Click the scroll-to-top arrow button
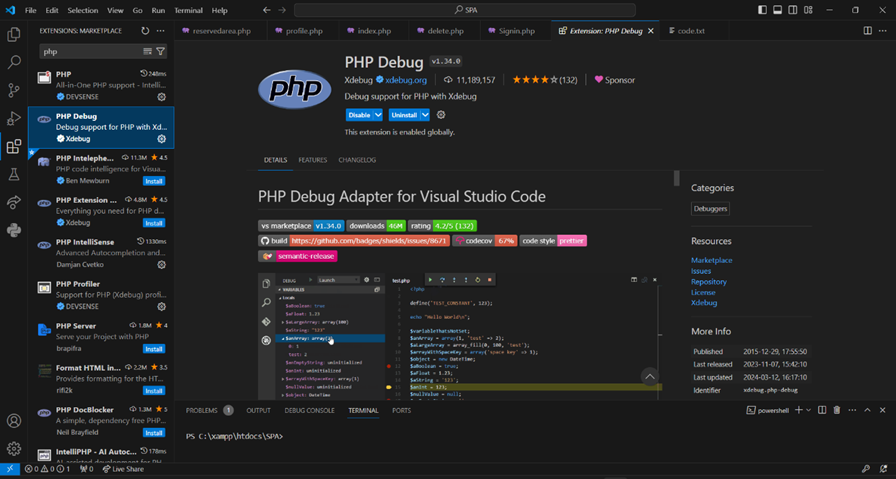Screen dimensions: 896x479 click(650, 377)
